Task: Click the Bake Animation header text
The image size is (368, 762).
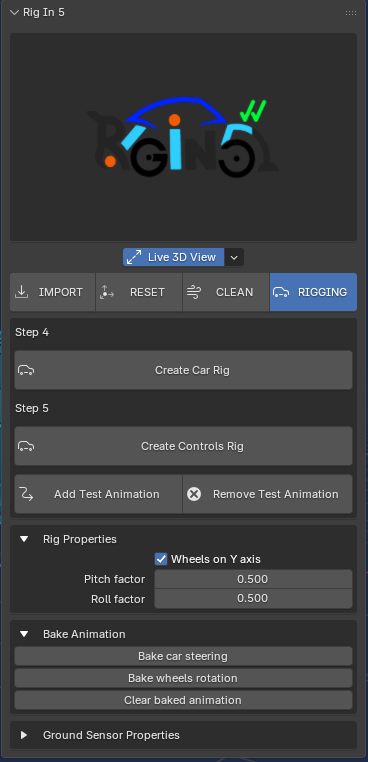Action: [84, 634]
